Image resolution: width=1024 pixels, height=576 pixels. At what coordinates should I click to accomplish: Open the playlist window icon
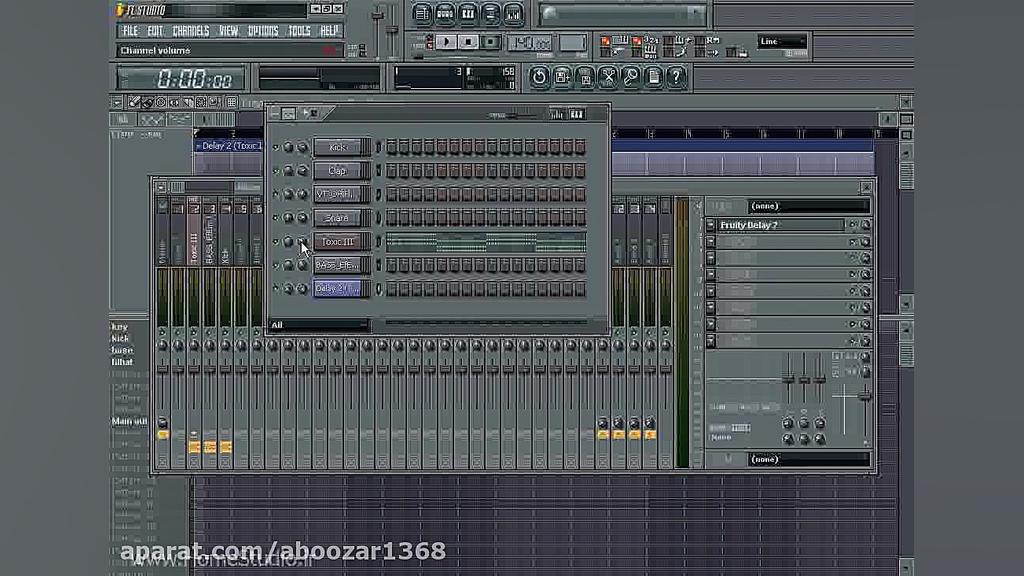[422, 14]
